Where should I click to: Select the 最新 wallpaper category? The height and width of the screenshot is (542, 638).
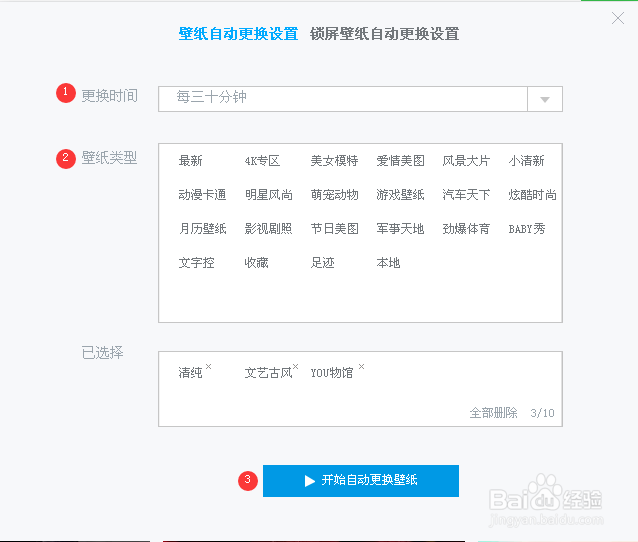[x=190, y=161]
